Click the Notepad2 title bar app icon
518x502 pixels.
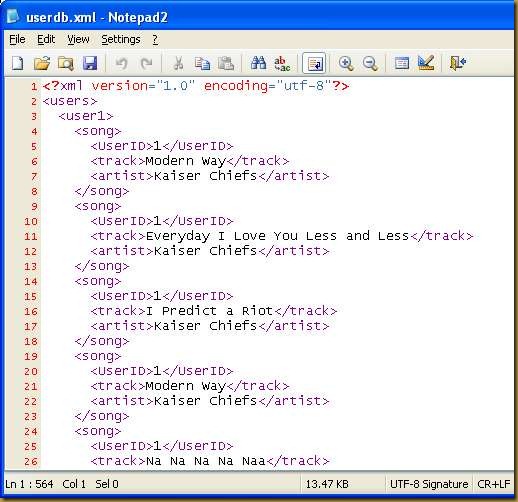(x=13, y=16)
